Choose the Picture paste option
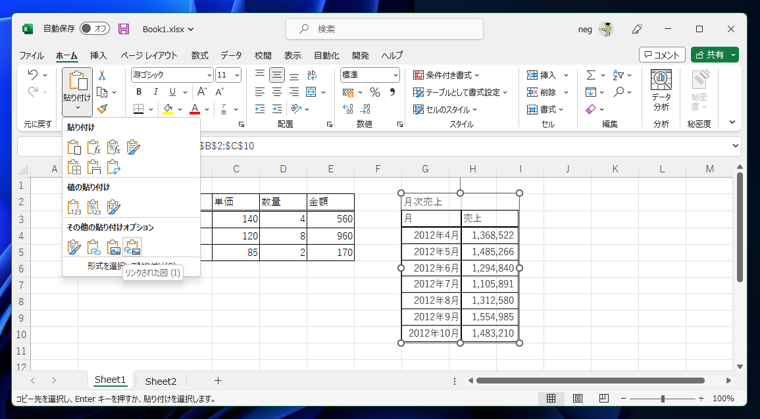Viewport: 760px width, 419px height. click(113, 247)
